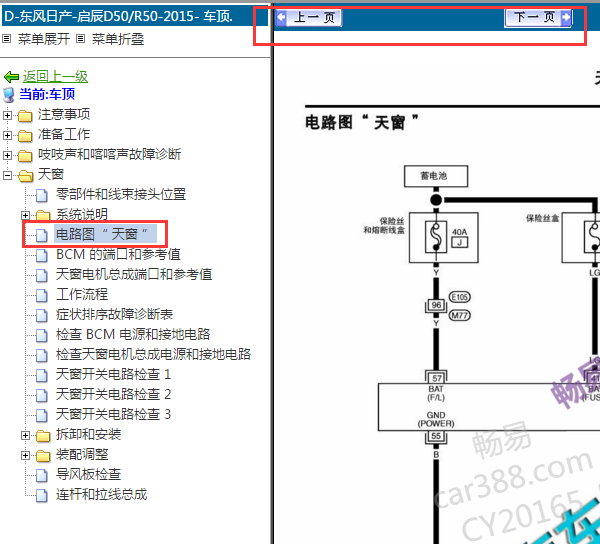Select the 系统说明 tree label
The image size is (600, 544).
coord(82,214)
